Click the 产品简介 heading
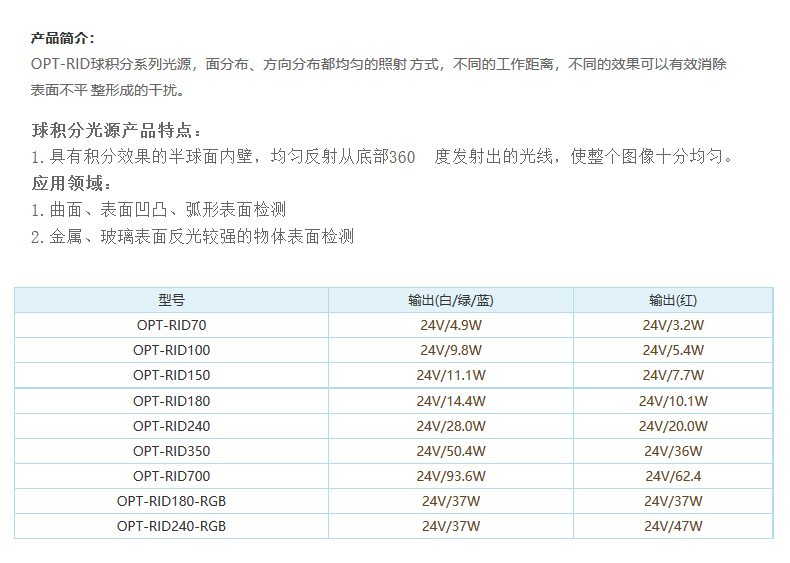The height and width of the screenshot is (563, 790). [62, 38]
